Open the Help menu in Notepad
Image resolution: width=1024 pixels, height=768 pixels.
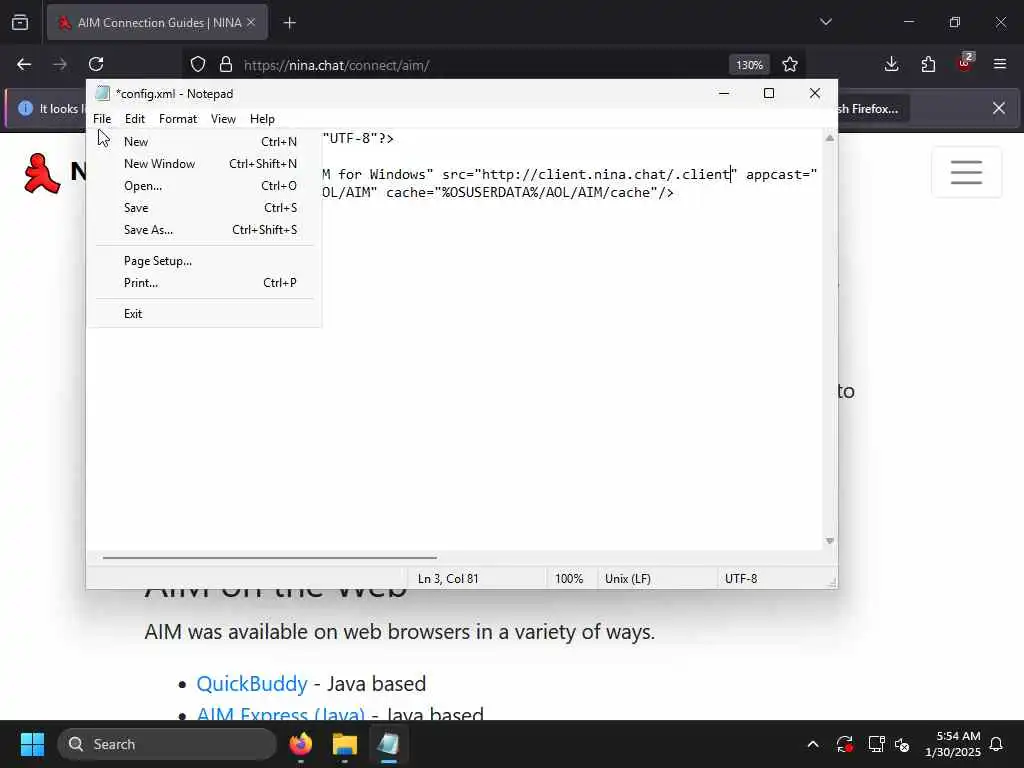click(262, 119)
